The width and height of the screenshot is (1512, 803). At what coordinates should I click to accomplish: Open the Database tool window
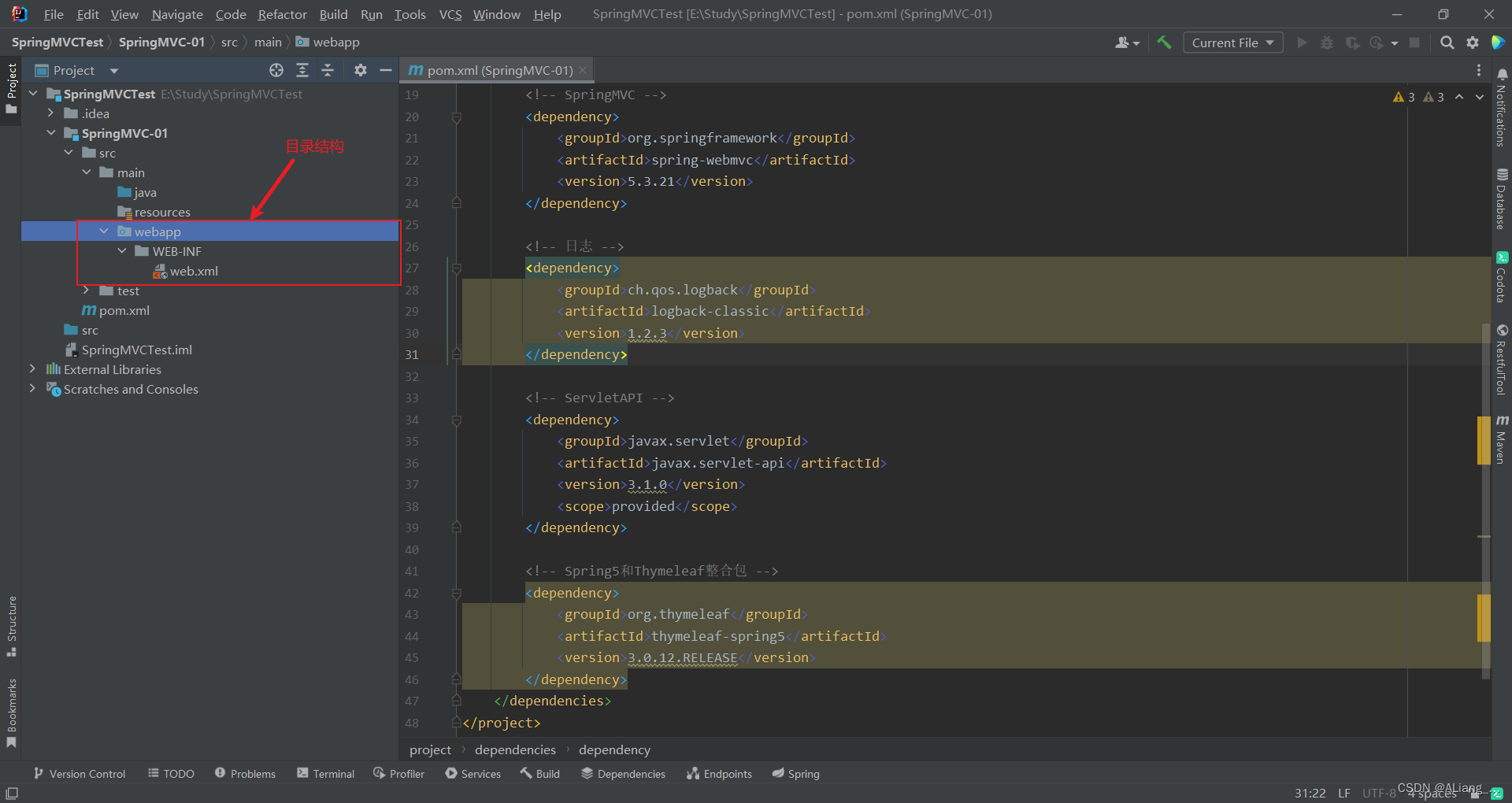click(x=1502, y=198)
